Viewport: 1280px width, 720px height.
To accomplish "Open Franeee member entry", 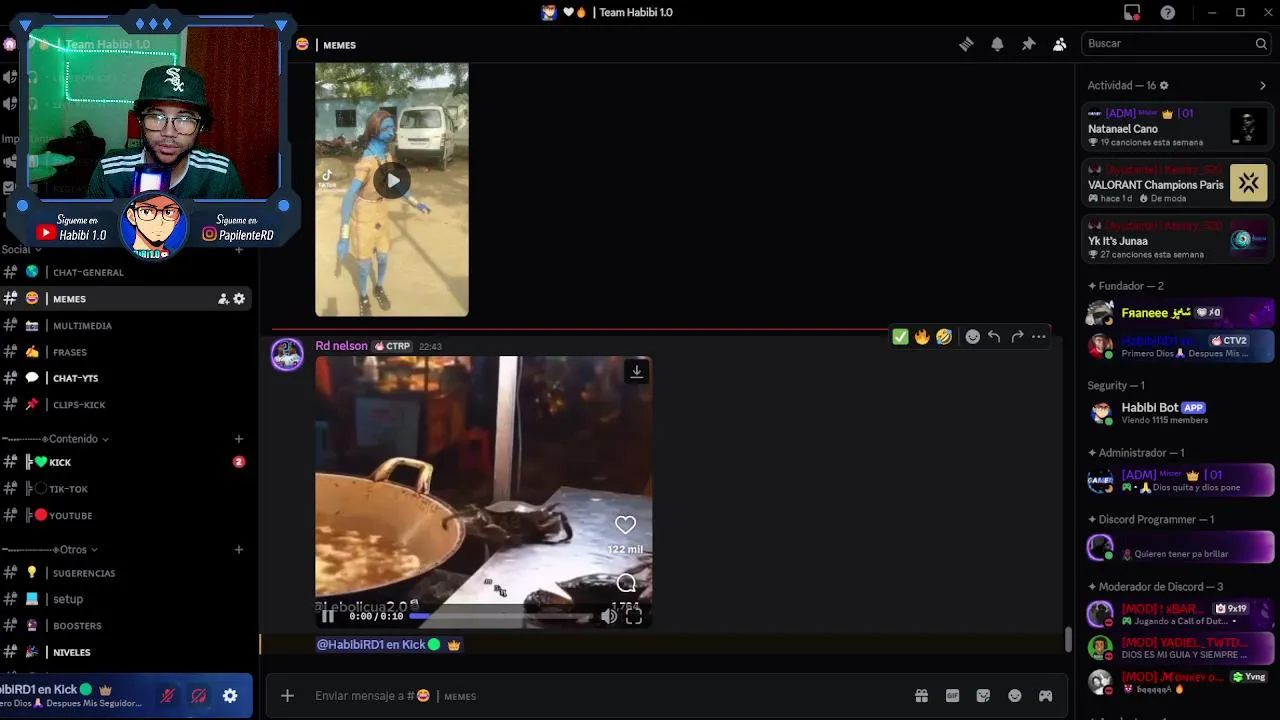I will 1178,313.
